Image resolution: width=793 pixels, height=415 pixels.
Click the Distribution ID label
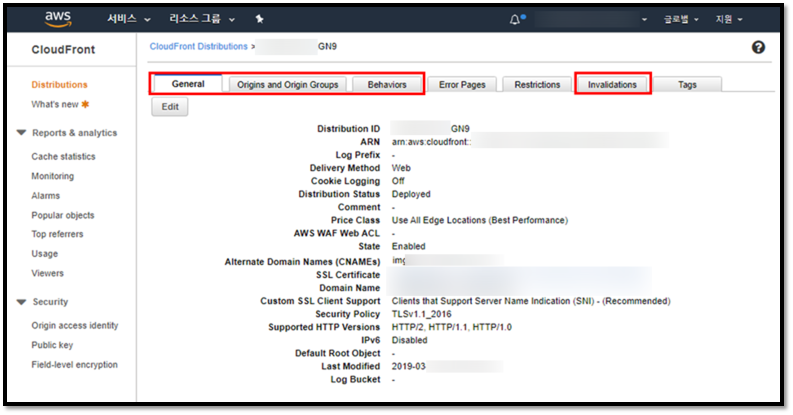348,129
